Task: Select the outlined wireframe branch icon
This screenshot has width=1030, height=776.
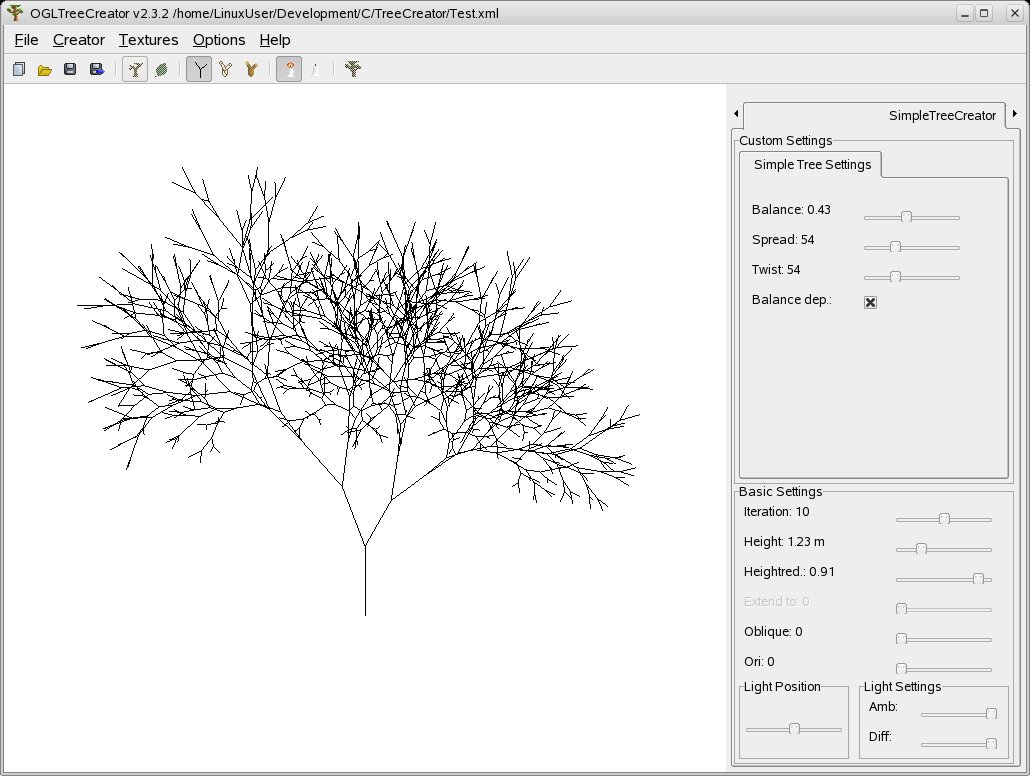Action: [x=225, y=69]
